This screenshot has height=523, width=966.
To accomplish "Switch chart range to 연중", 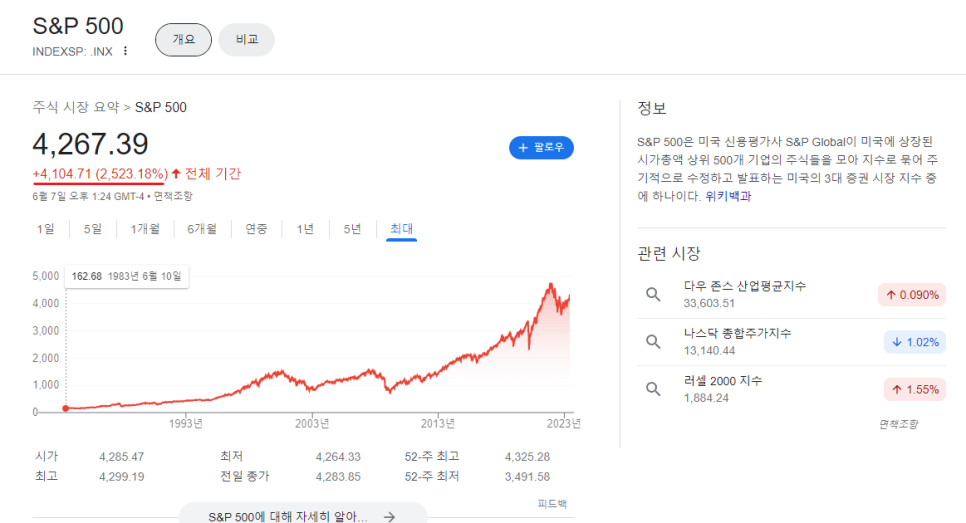I will point(256,229).
